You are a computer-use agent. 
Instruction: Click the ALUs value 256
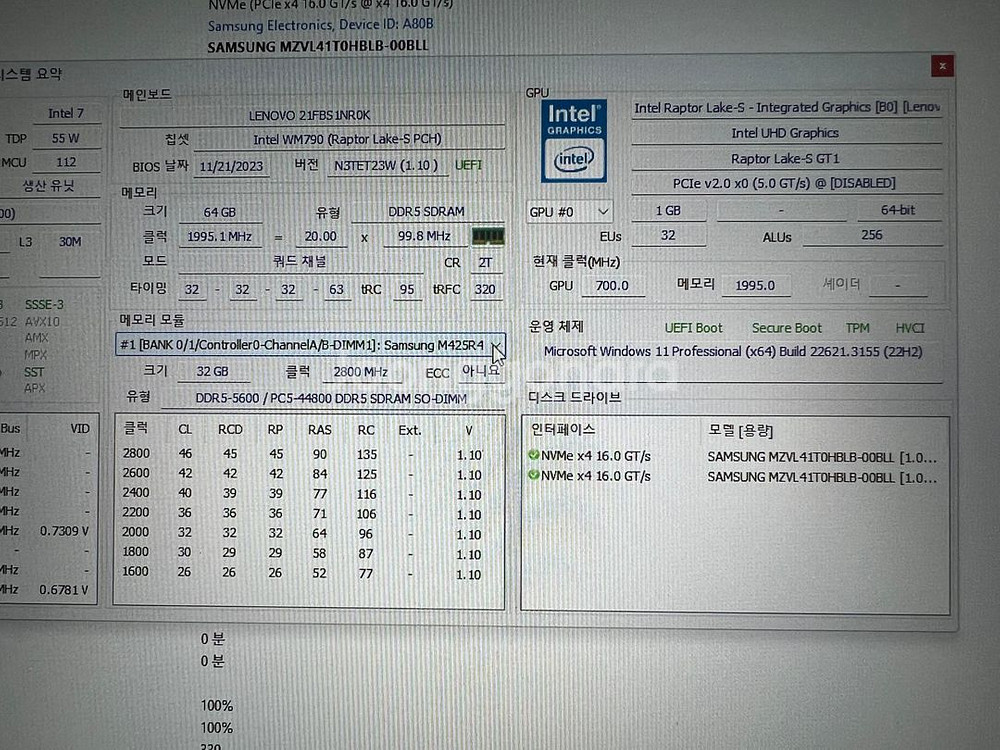click(x=872, y=235)
